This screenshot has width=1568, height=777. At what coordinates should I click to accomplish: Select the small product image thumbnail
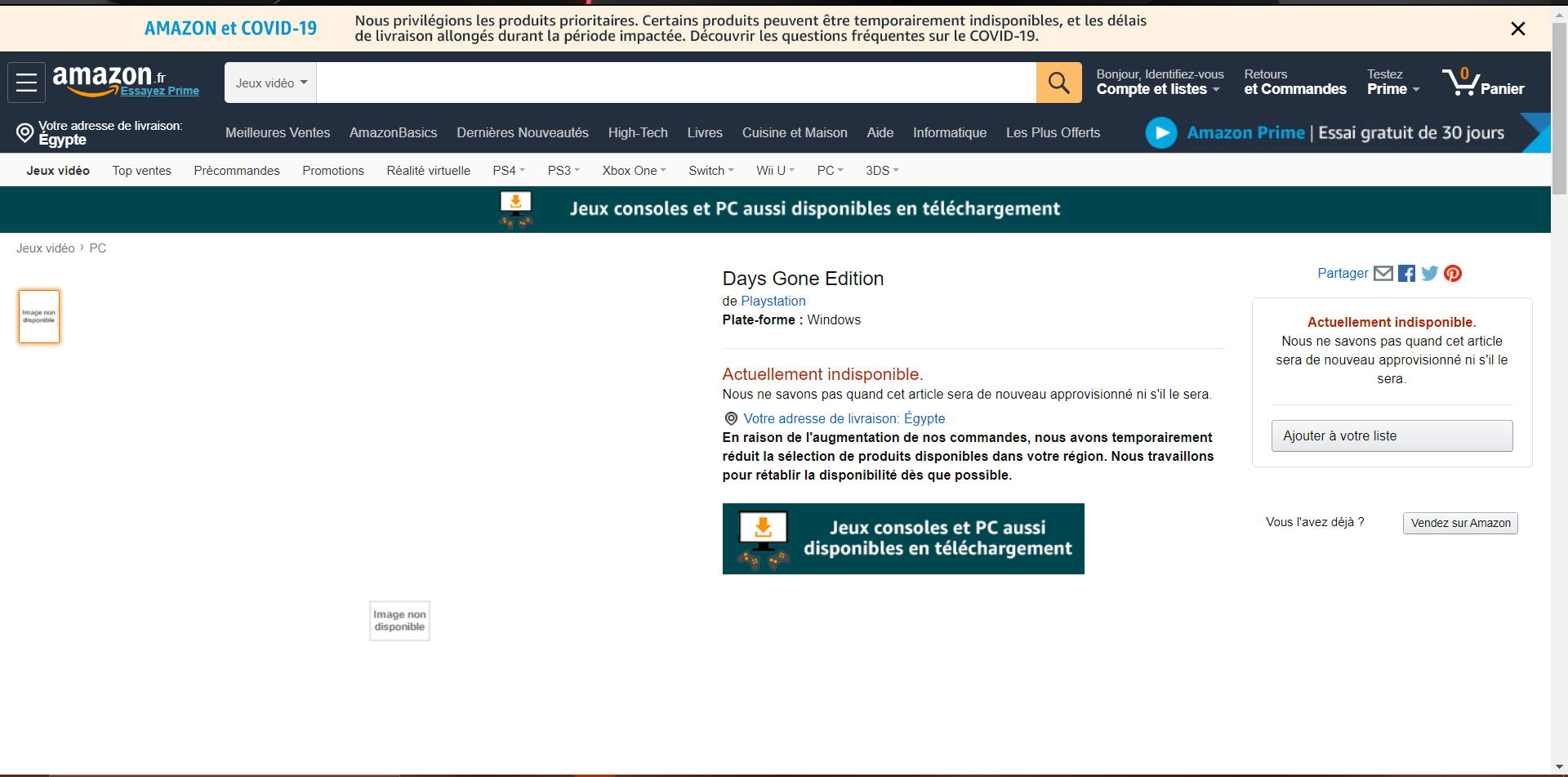(x=39, y=316)
